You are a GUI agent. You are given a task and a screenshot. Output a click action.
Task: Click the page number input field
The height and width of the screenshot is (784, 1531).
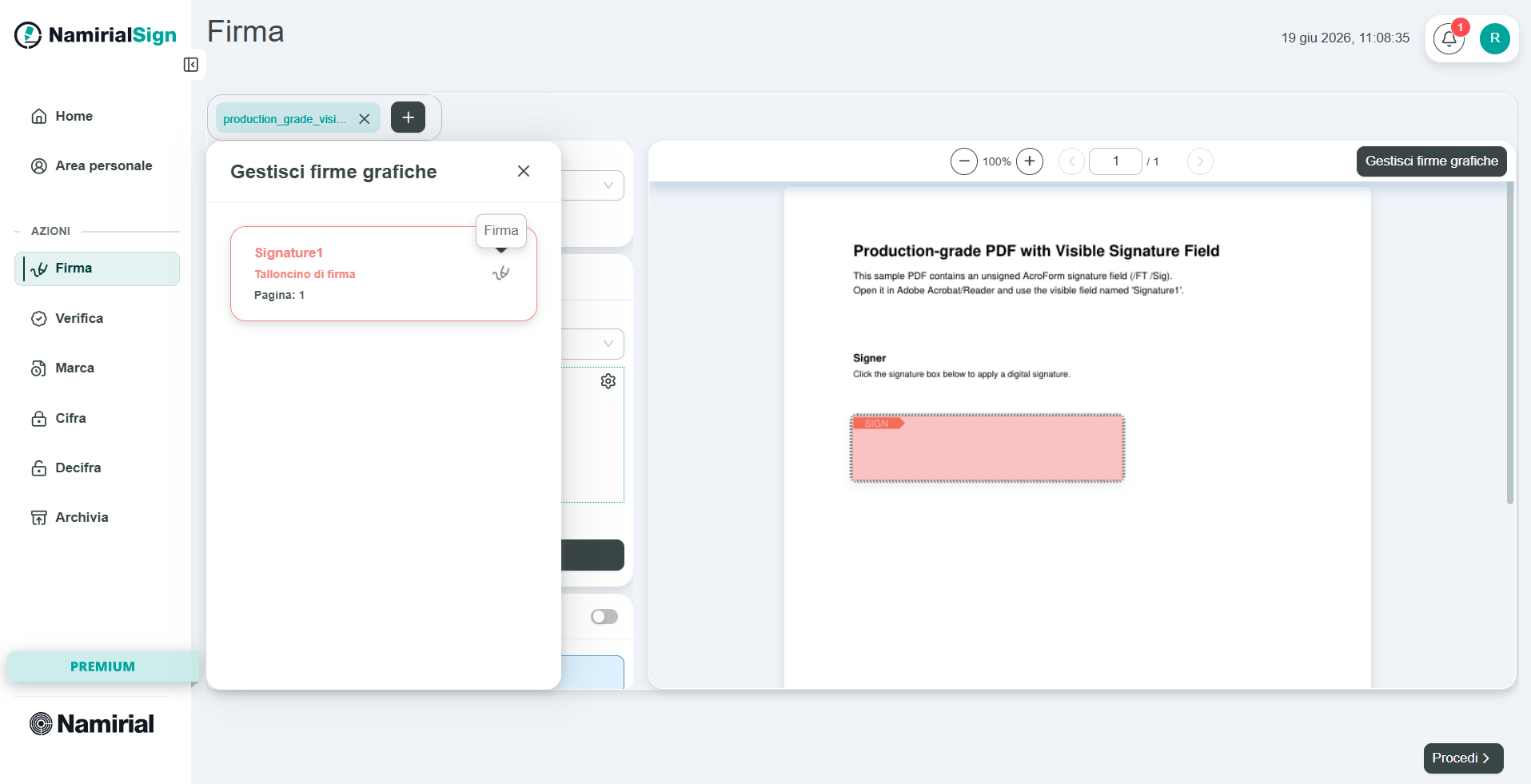[1115, 161]
